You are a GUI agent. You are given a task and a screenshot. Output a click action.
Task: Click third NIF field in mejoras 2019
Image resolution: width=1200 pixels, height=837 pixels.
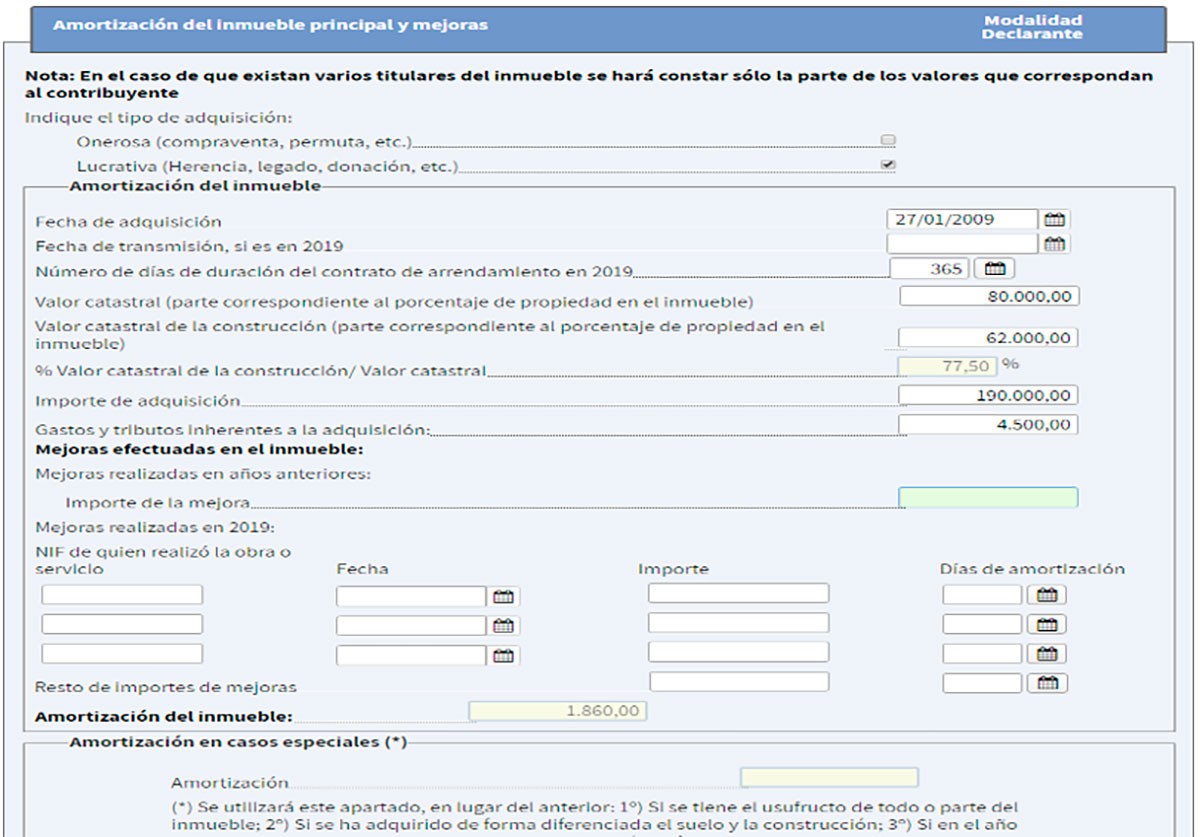(122, 654)
